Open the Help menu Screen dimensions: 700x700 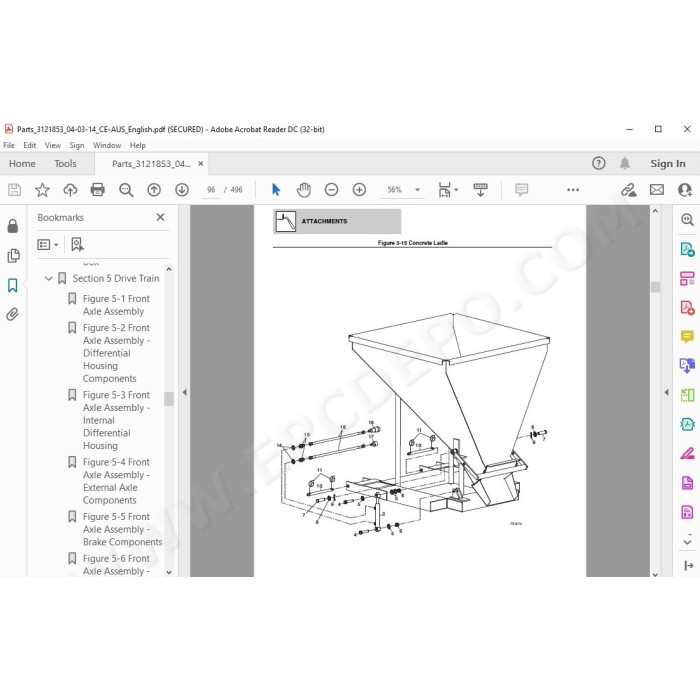coord(138,145)
